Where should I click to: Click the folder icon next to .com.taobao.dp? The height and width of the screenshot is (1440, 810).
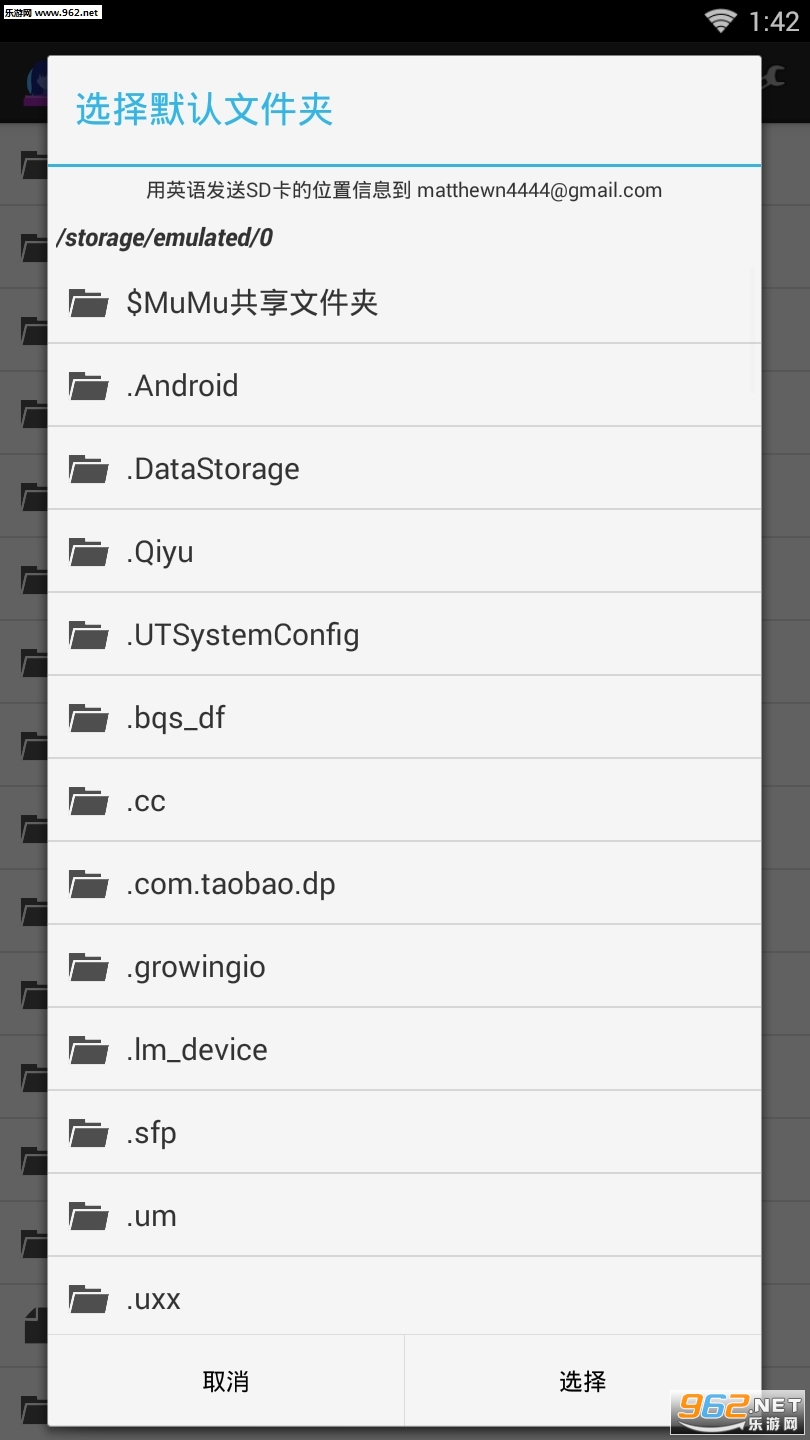[x=89, y=883]
